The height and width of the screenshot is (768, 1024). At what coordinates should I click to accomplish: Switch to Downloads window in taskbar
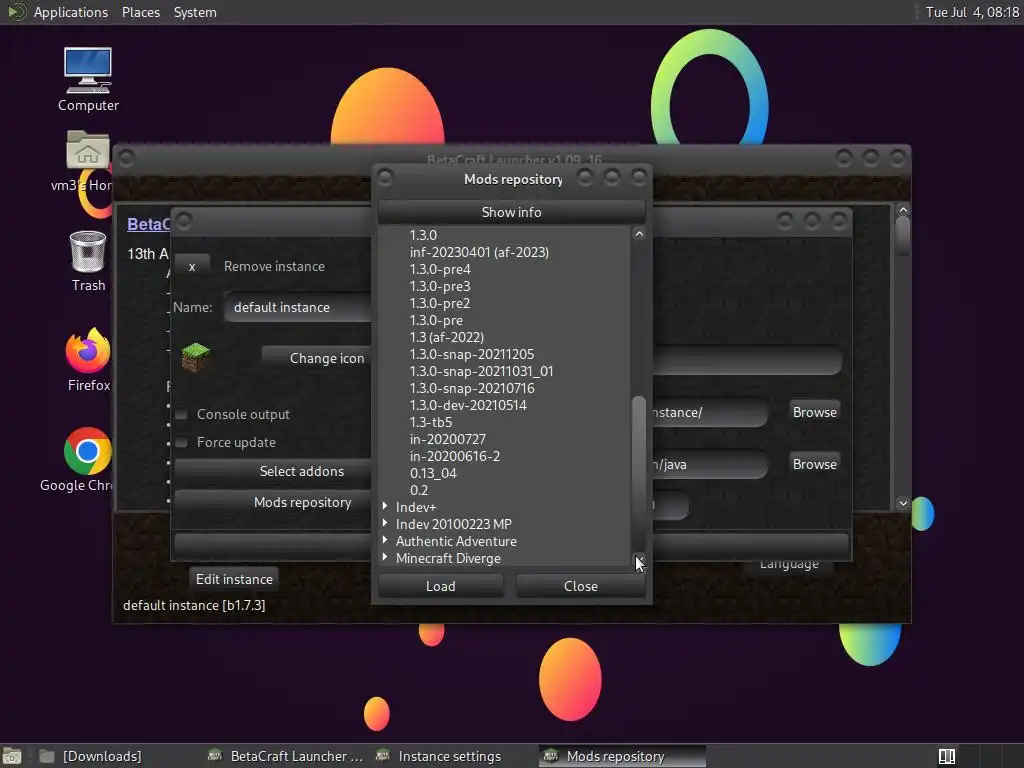point(90,756)
